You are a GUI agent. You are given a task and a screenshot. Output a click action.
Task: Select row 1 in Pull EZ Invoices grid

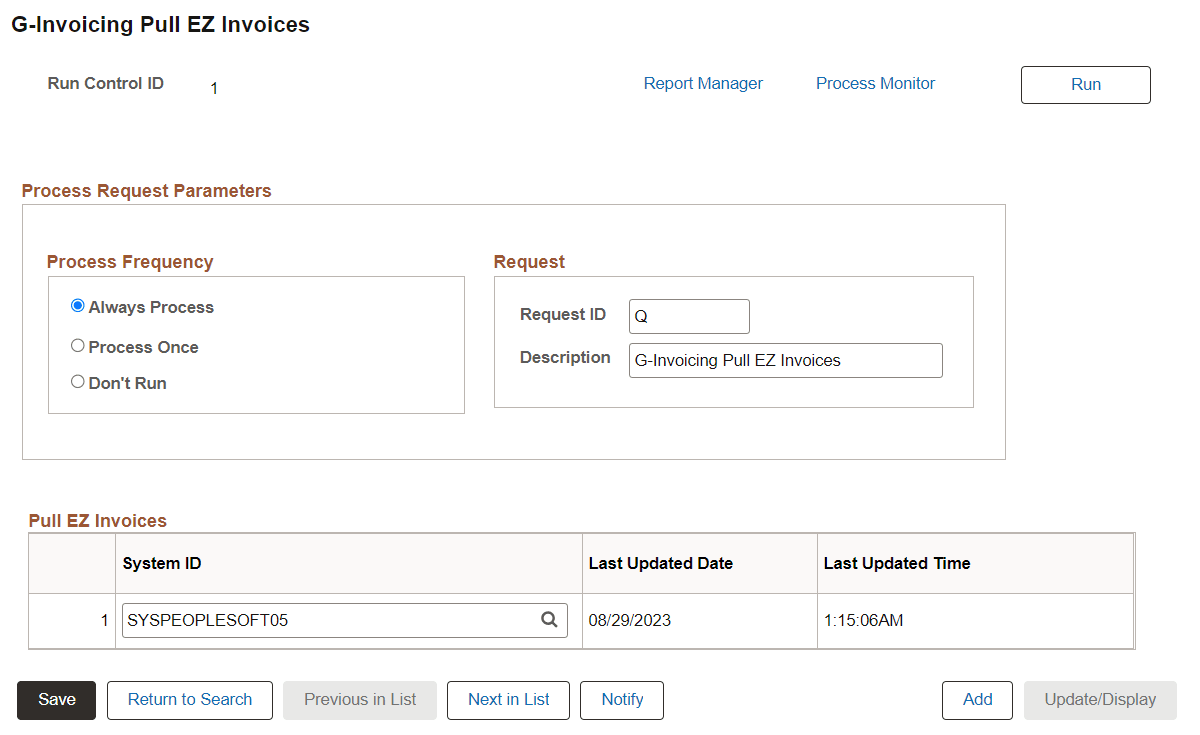tap(103, 620)
